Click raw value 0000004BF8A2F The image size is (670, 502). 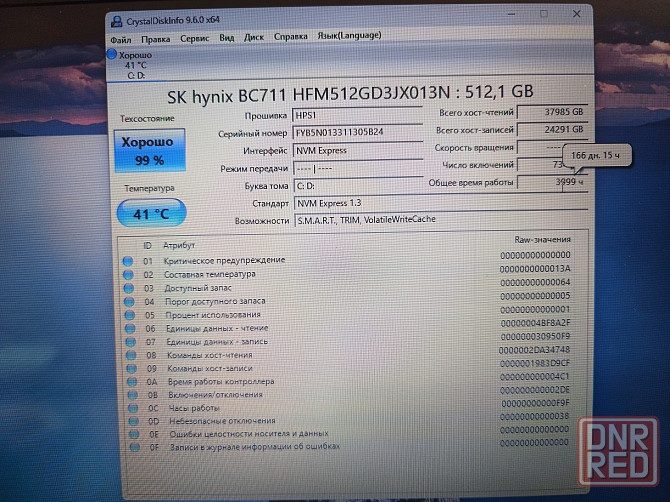535,323
